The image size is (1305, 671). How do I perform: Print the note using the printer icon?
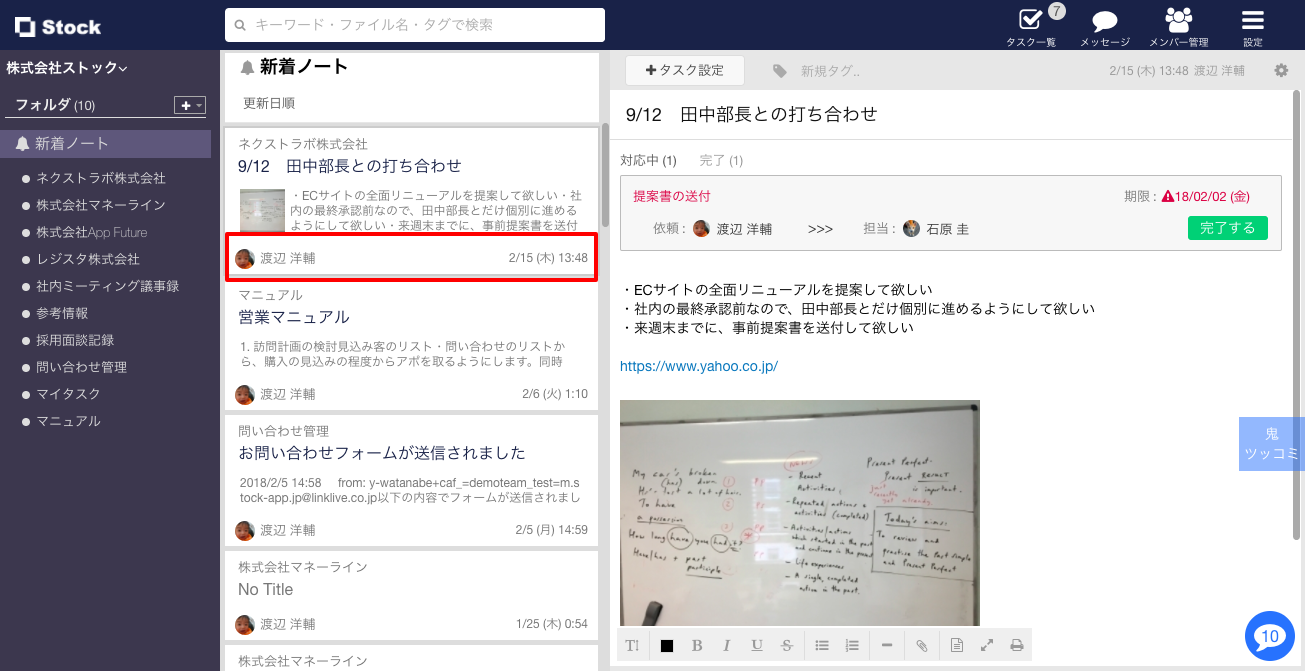point(1016,646)
